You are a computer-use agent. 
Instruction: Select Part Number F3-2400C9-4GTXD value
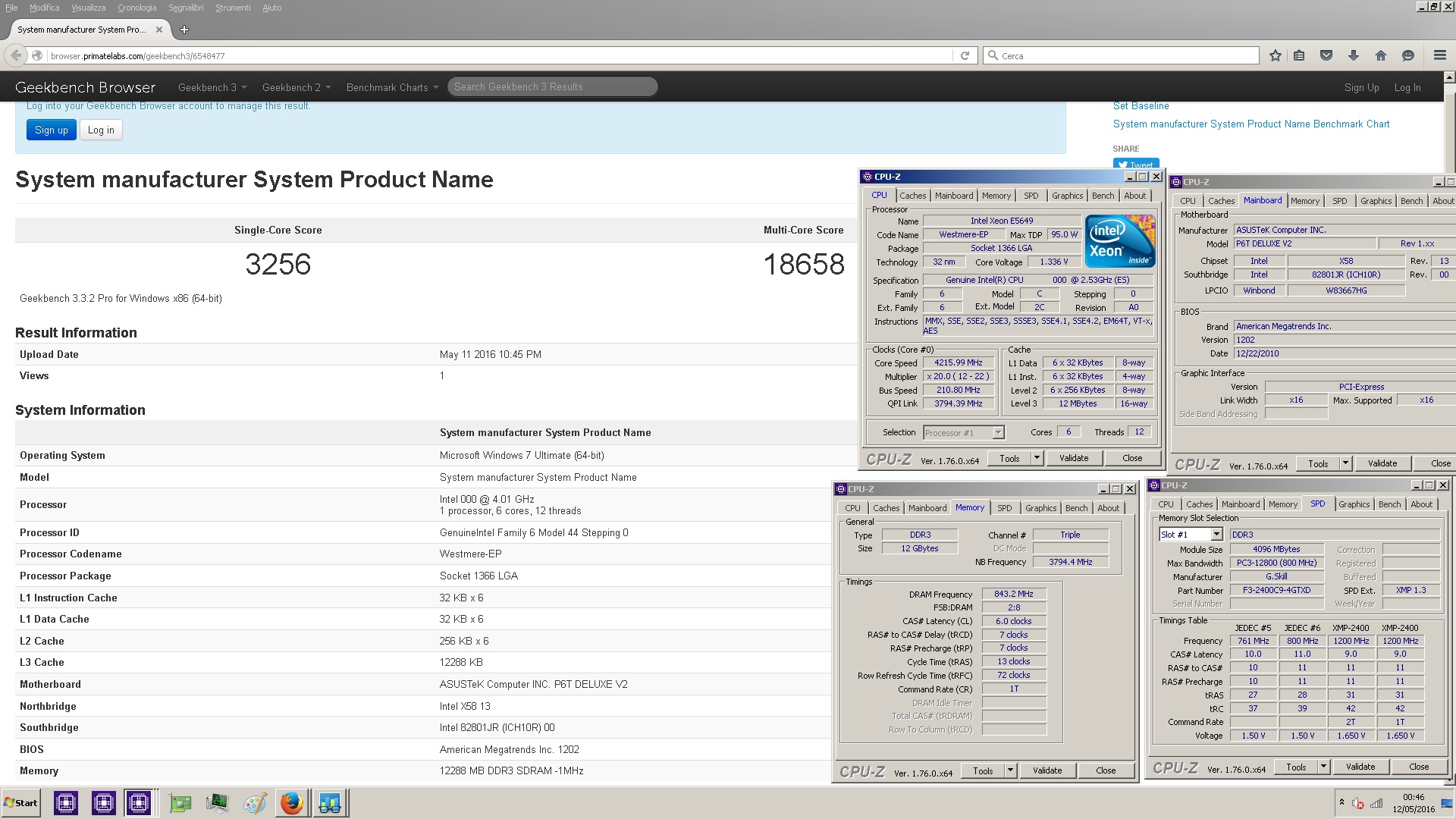[x=1276, y=590]
